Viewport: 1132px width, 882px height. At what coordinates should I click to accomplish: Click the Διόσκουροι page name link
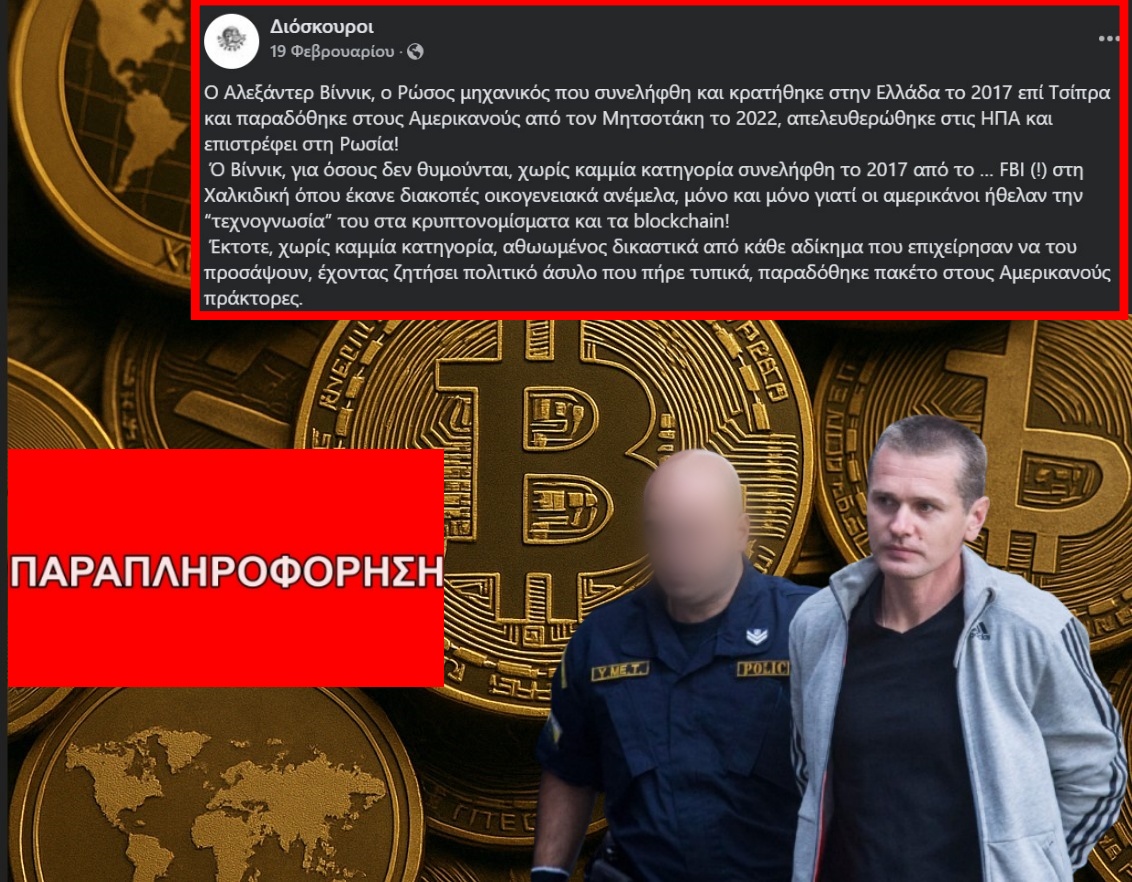coord(321,27)
